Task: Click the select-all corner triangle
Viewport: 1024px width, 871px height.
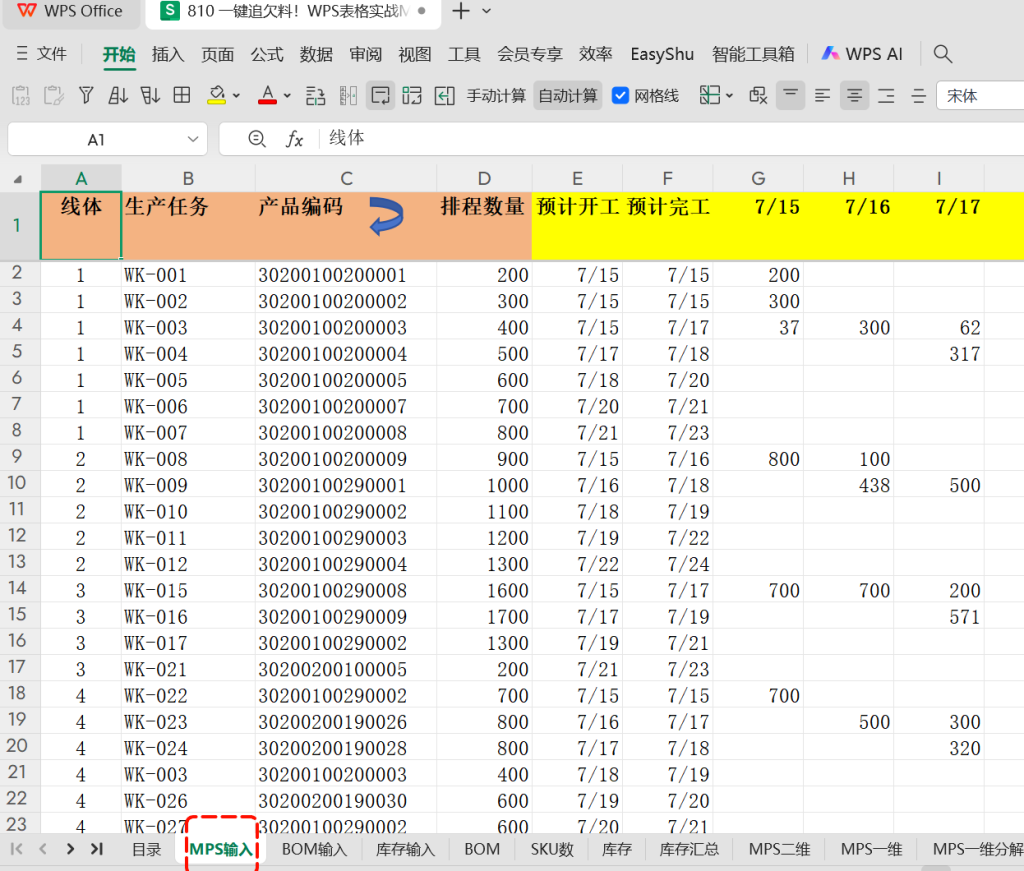Action: 18,179
